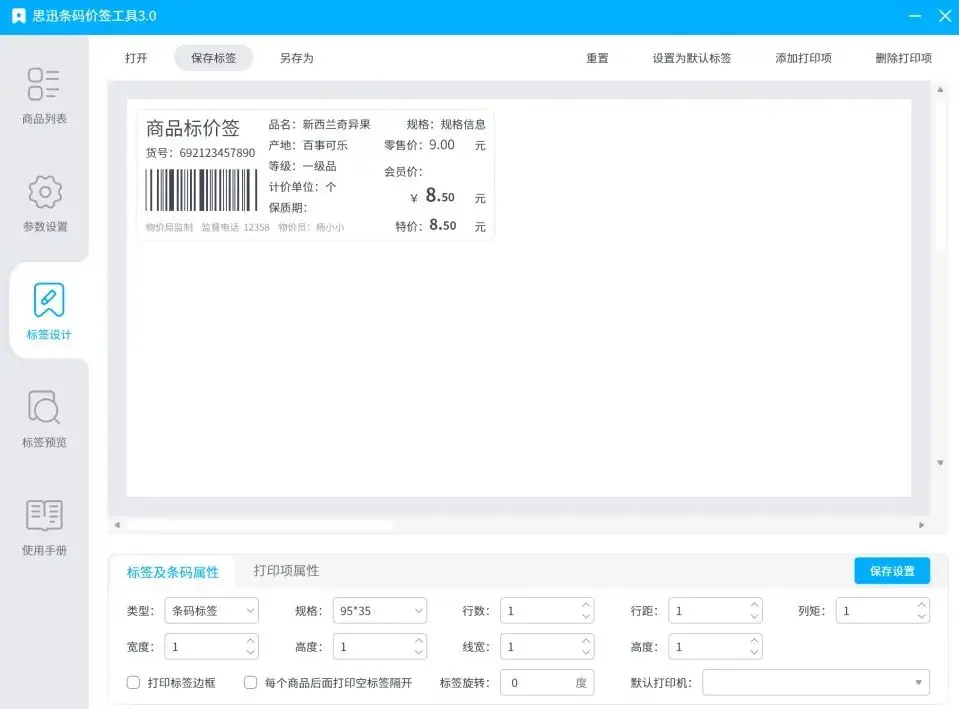Go to 参数设置 settings gear

pos(45,203)
